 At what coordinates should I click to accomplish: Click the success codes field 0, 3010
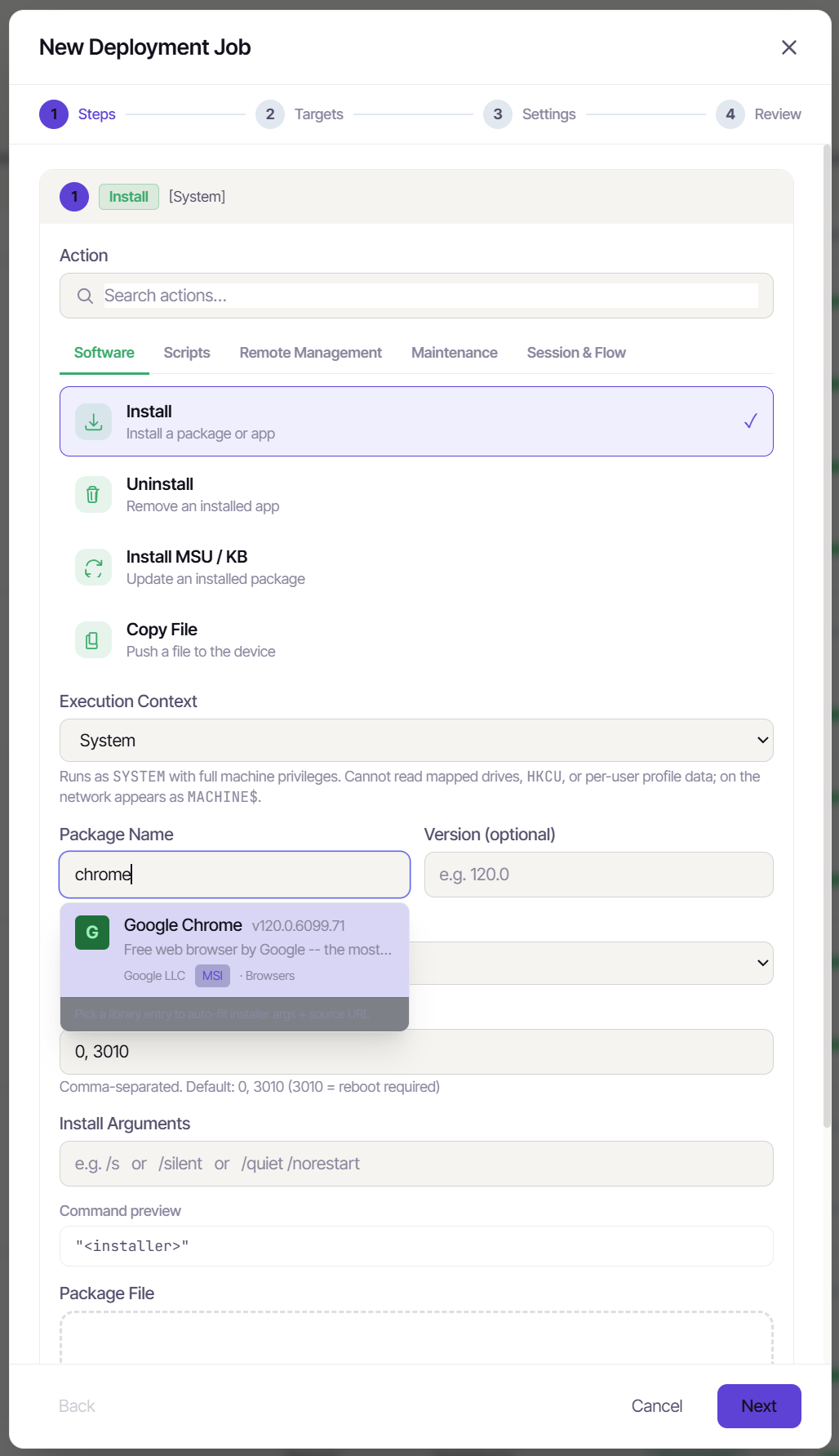(416, 1052)
